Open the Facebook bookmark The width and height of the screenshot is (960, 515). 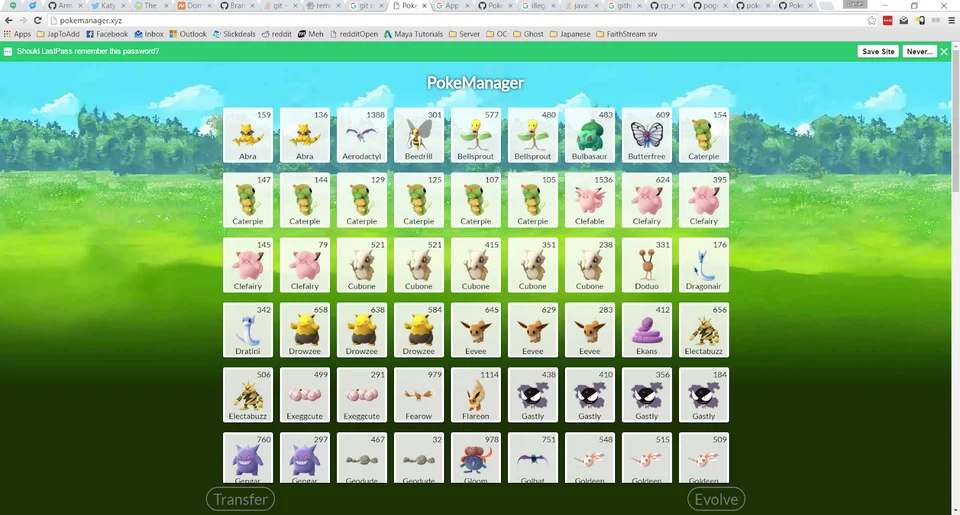[x=107, y=34]
